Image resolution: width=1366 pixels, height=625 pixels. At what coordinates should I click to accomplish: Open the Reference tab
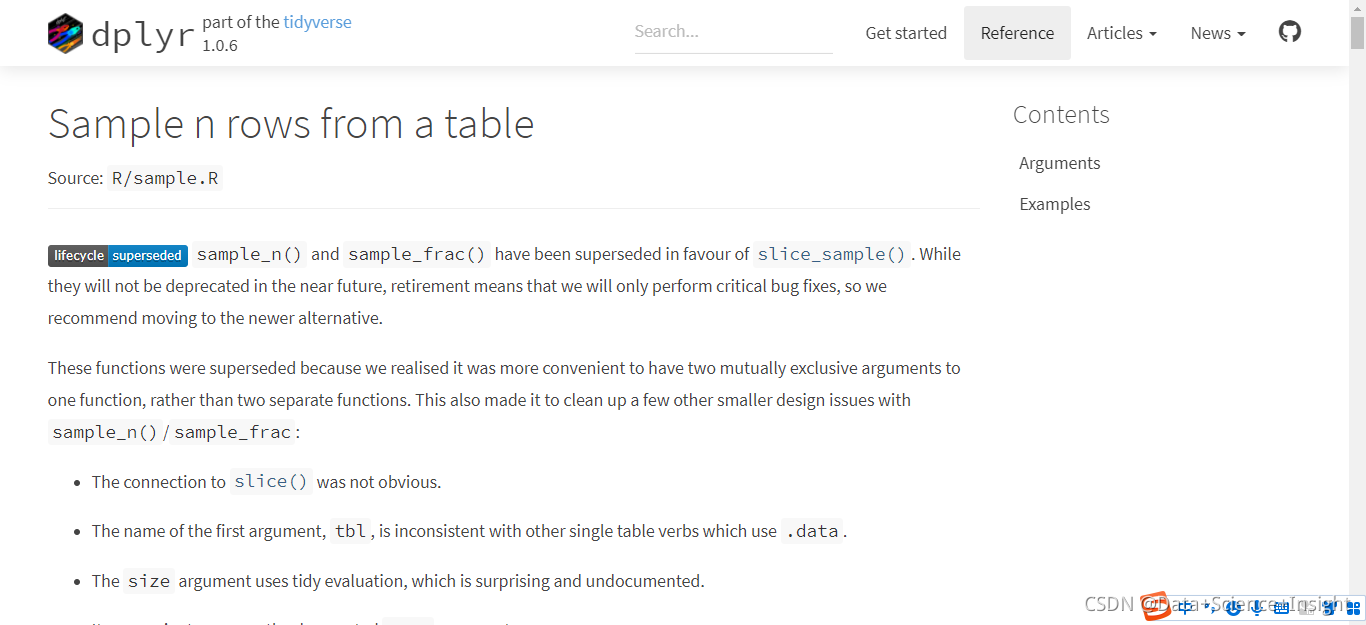(1017, 33)
